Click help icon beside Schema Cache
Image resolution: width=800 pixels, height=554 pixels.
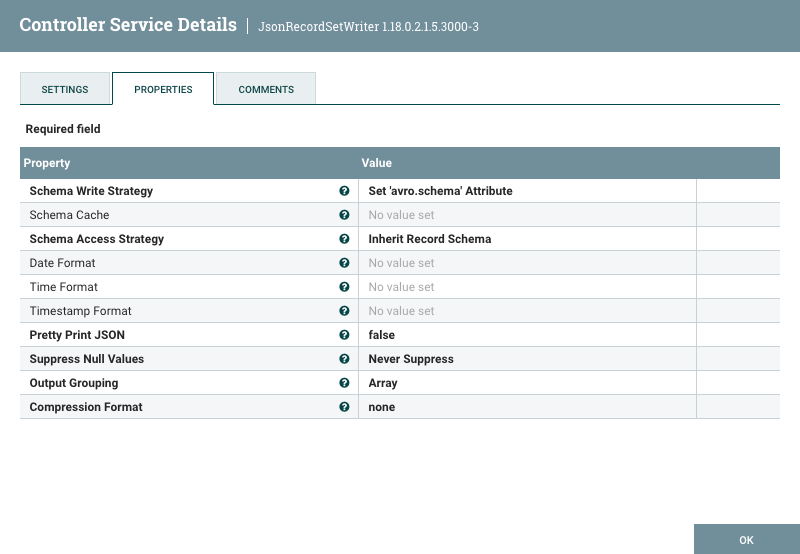point(344,215)
